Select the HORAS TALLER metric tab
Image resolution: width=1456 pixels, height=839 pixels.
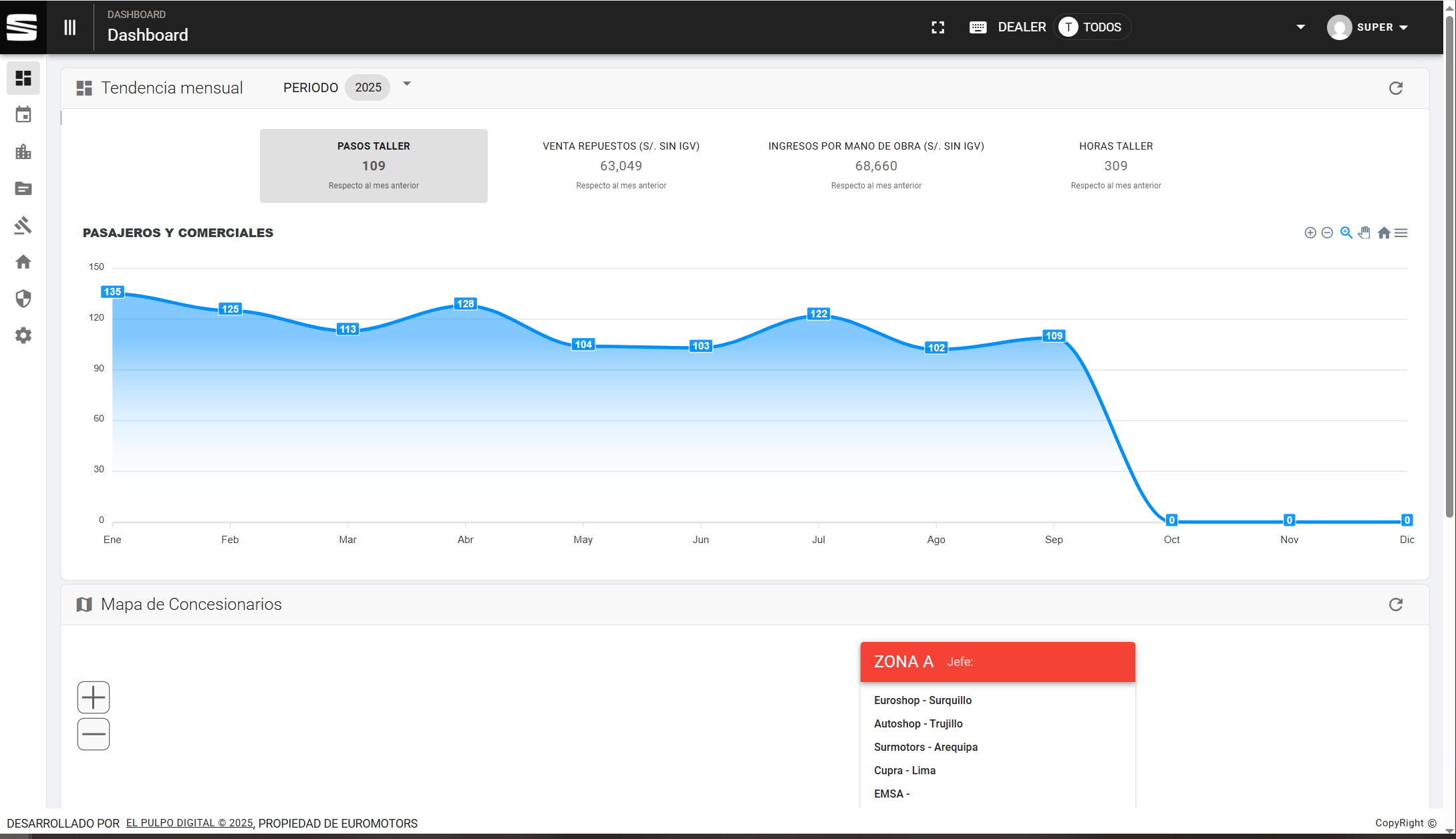[x=1115, y=165]
